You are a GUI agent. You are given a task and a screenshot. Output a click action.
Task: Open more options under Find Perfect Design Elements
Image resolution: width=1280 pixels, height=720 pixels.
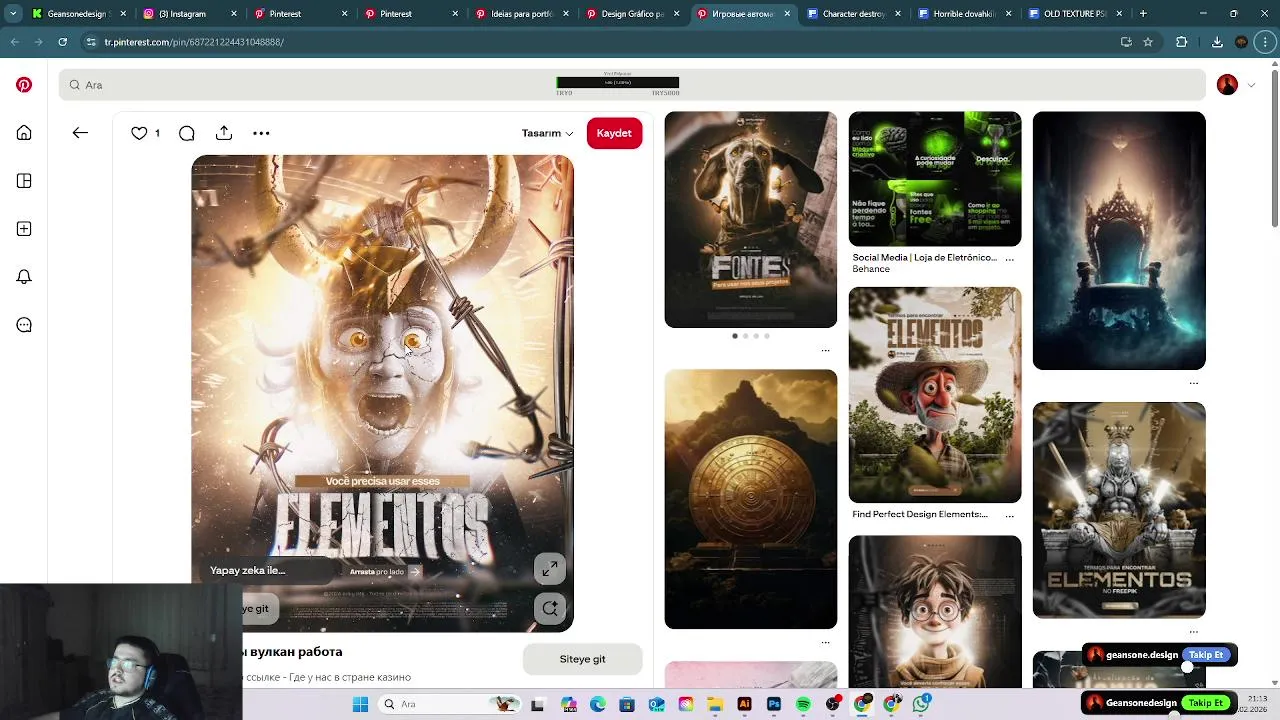[1009, 515]
